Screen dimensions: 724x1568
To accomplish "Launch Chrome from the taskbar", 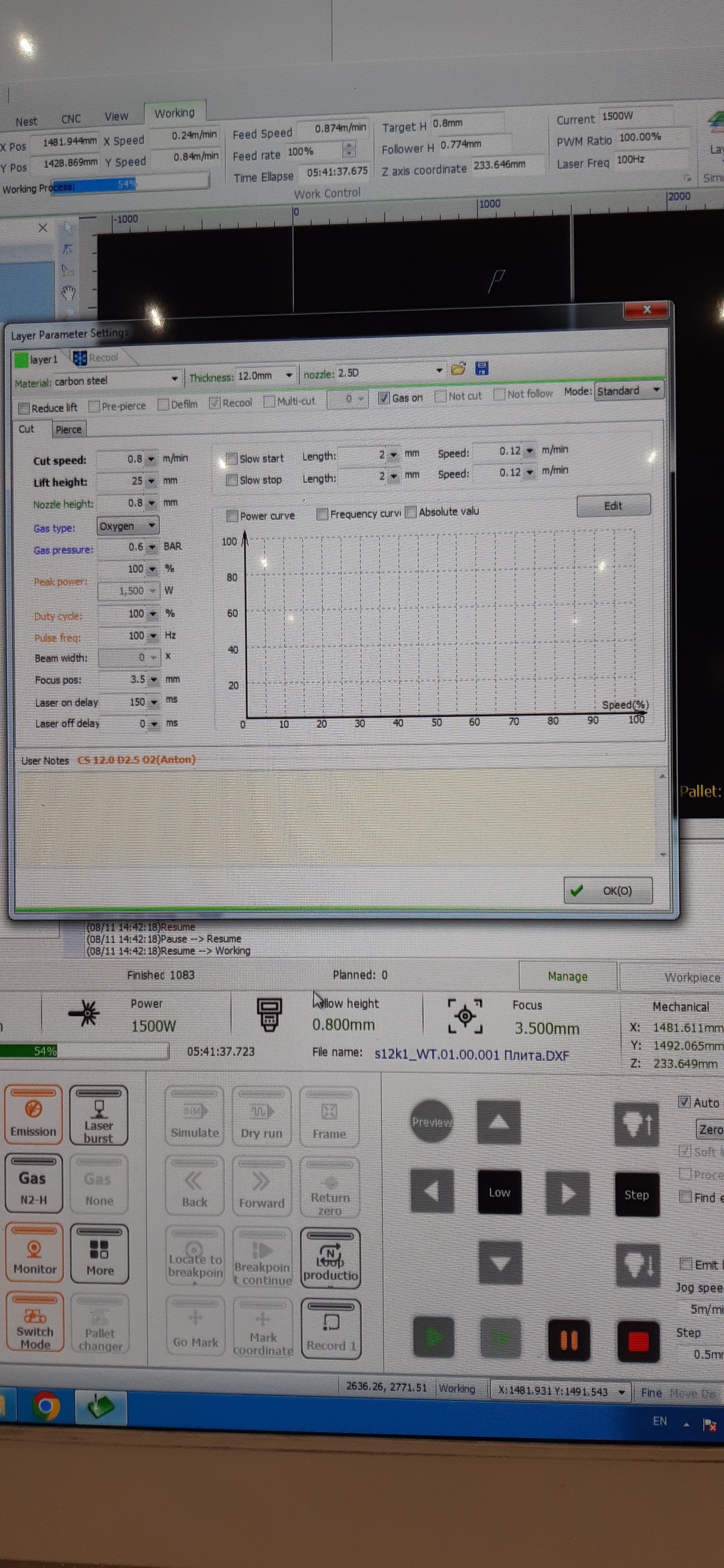I will tap(46, 1406).
